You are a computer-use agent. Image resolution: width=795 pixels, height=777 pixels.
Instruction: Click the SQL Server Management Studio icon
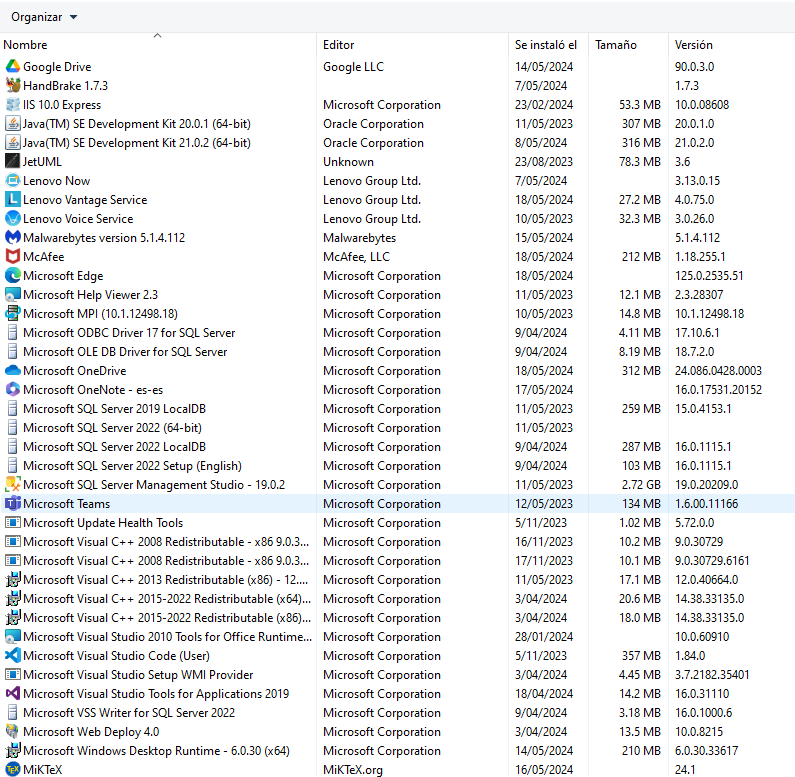click(13, 484)
